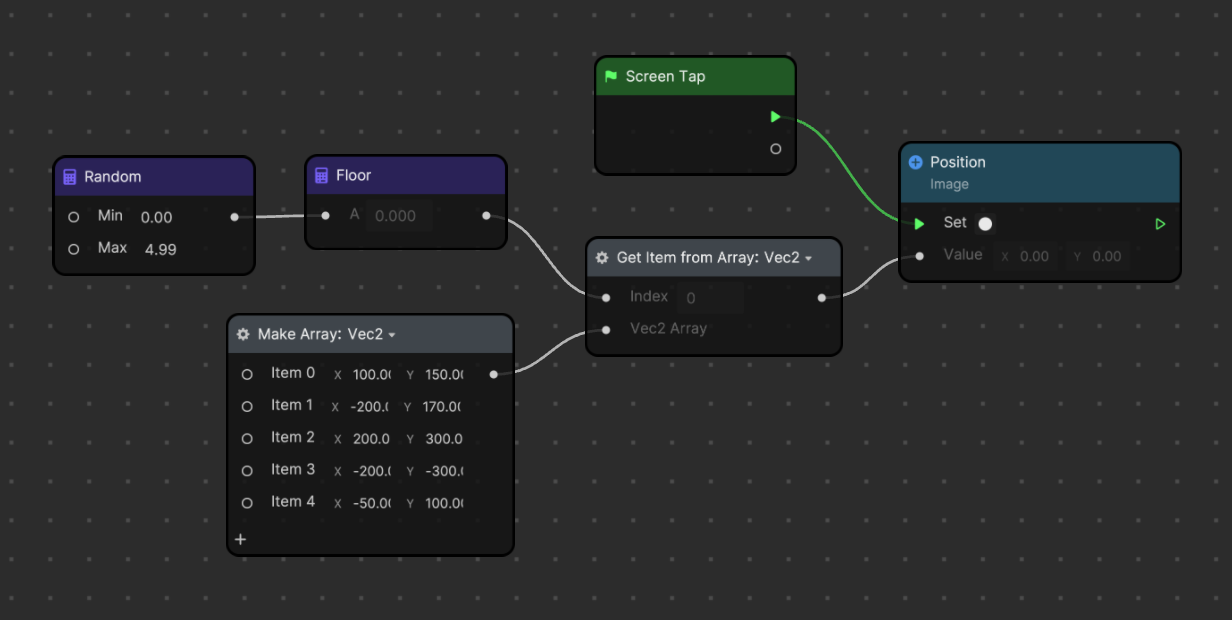Viewport: 1232px width, 620px height.
Task: Click the Item 2 input port
Action: 247,438
